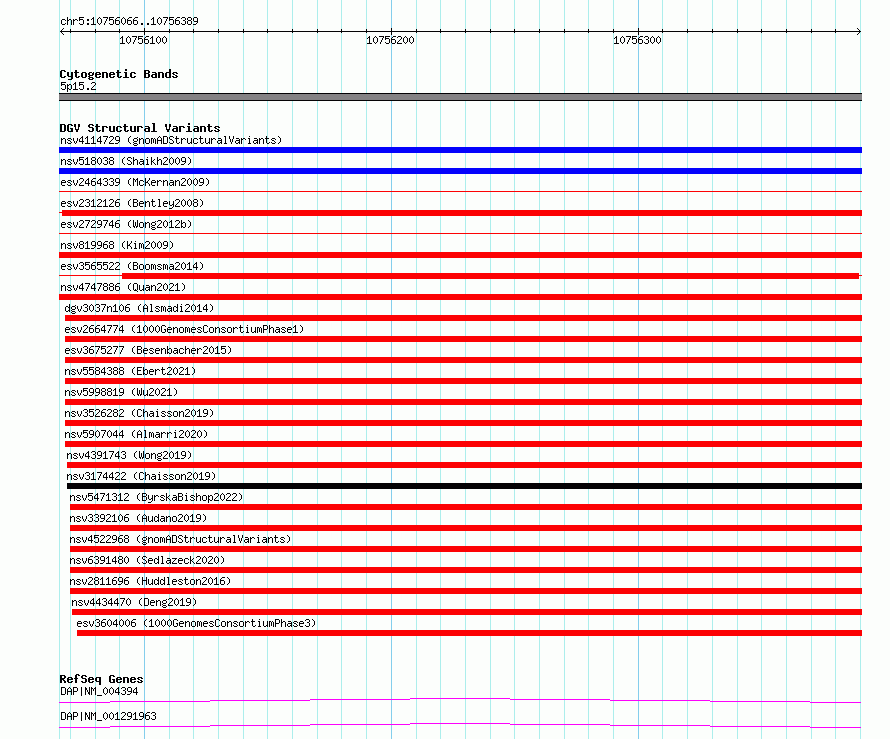Open DAP|NM_004394 gene label
The image size is (890, 739).
[x=99, y=691]
